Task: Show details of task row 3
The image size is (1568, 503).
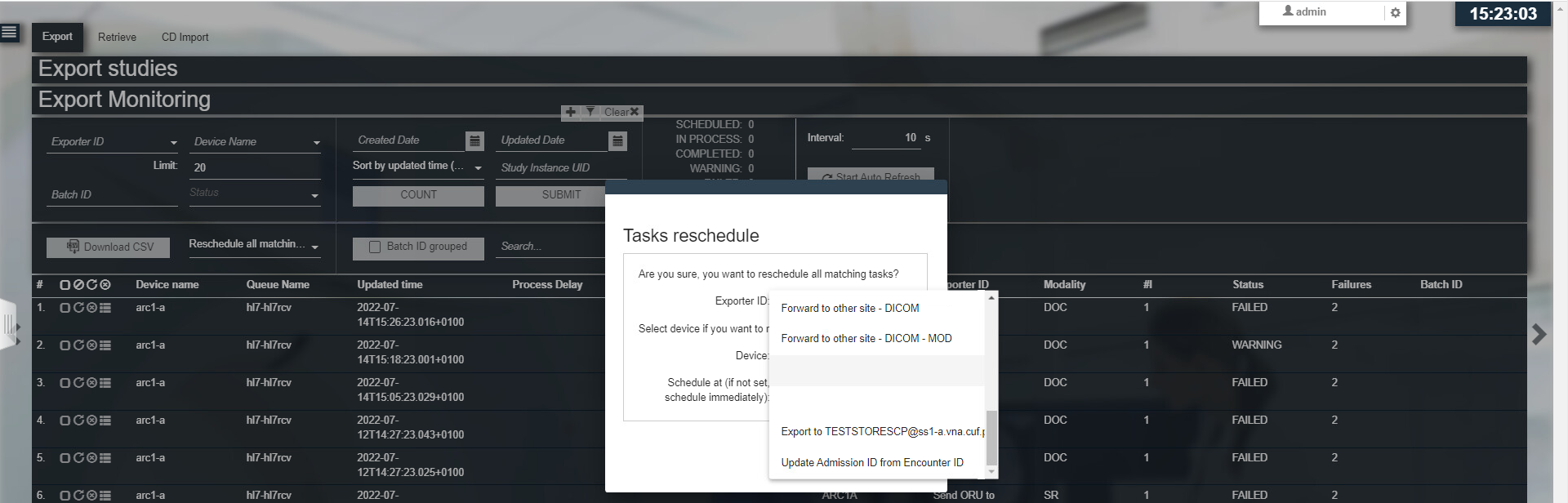Action: pos(105,383)
